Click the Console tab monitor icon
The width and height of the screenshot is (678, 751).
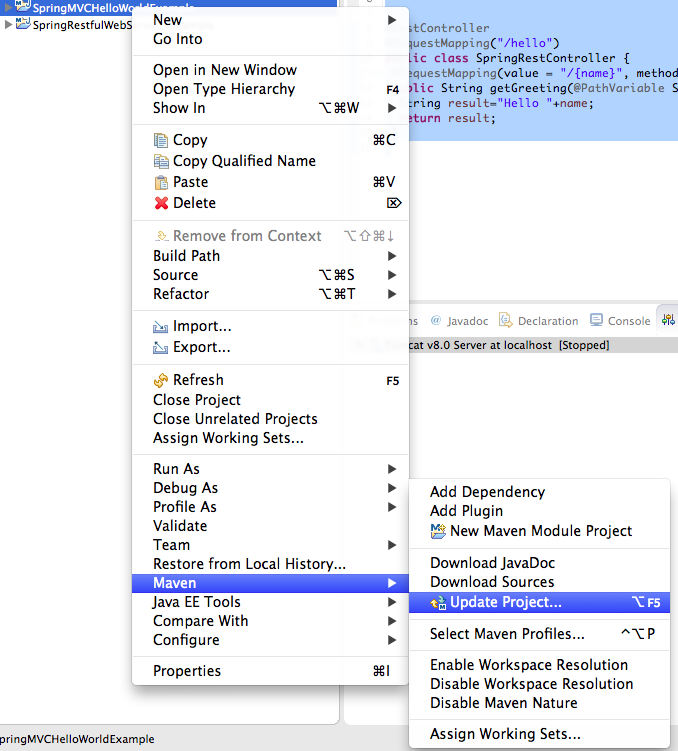point(596,320)
